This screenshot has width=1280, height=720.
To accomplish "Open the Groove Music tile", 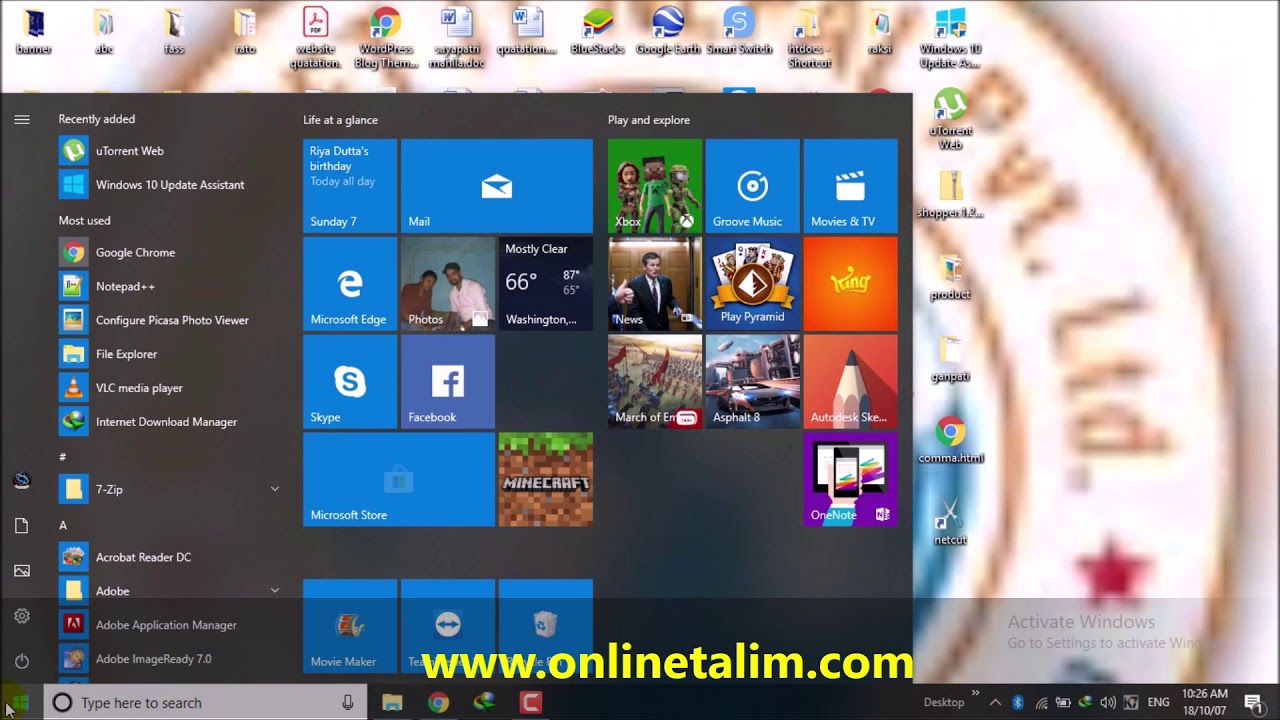I will (x=753, y=186).
